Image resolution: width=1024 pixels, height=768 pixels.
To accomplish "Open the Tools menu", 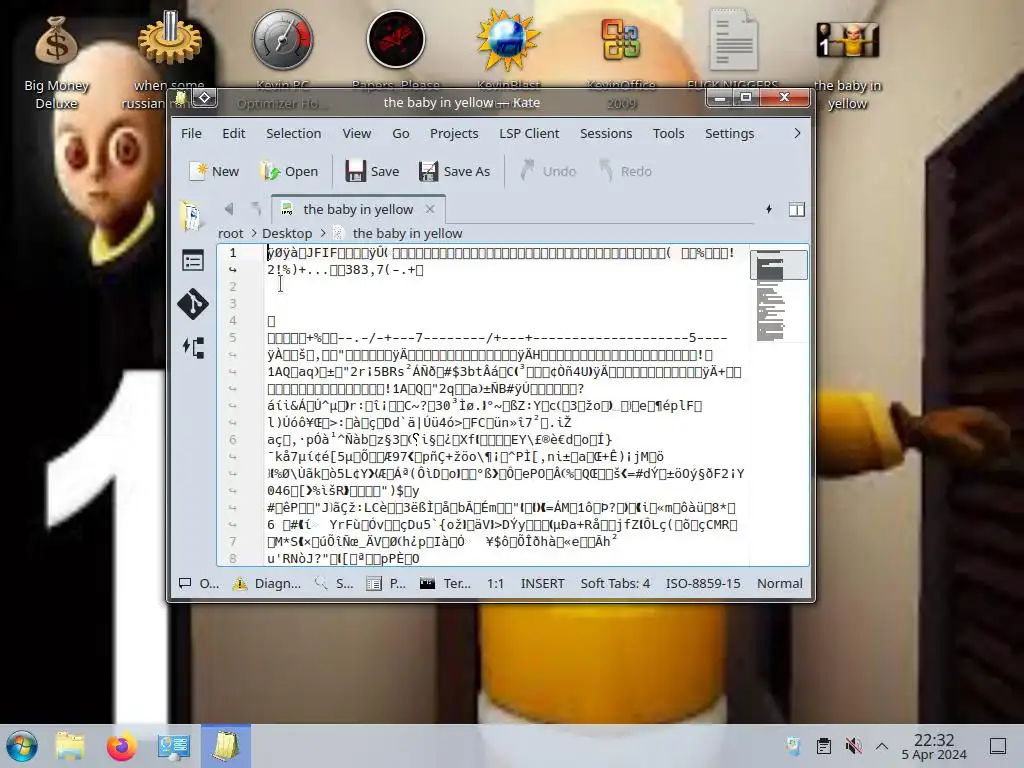I will 668,133.
